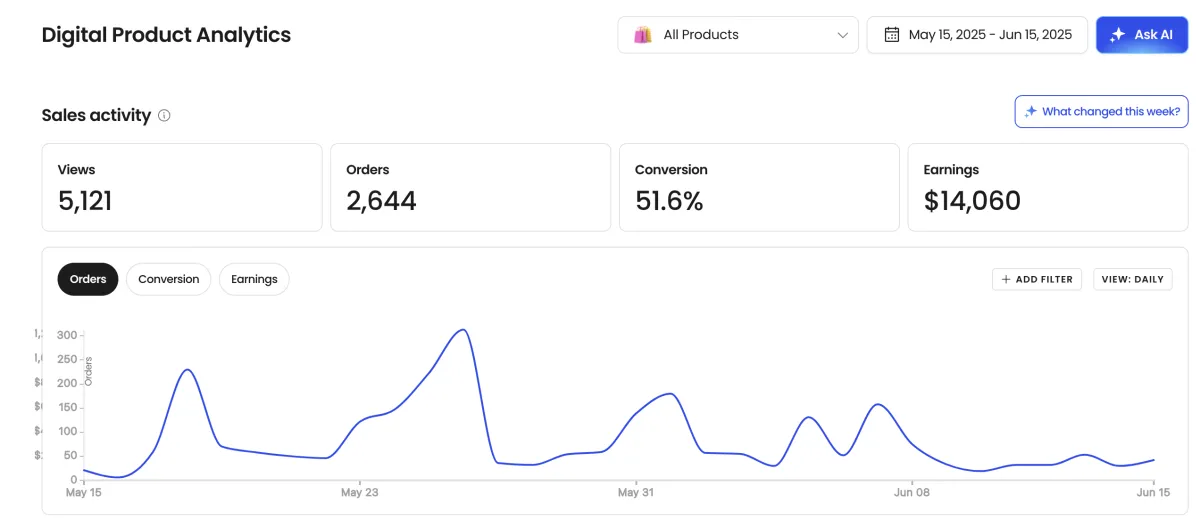Open the View: Daily granularity menu
Screen dimensions: 1200x518
pyautogui.click(x=1132, y=279)
